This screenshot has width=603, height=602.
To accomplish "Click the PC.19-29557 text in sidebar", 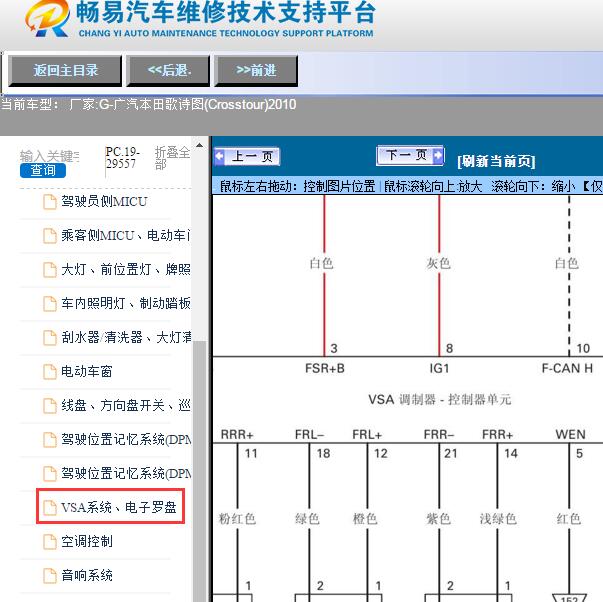I will click(x=122, y=157).
